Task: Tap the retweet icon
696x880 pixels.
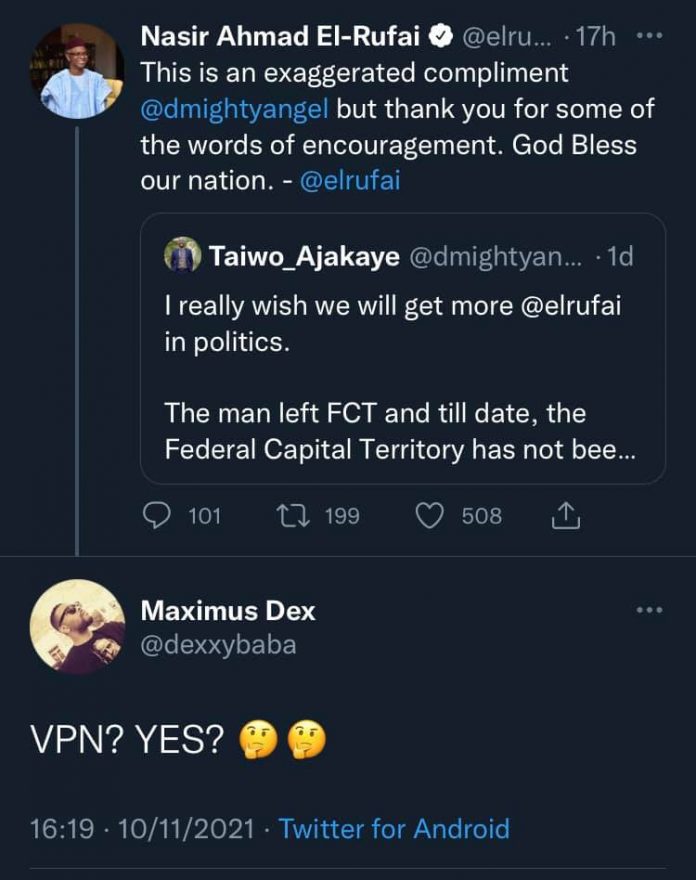Action: [290, 515]
